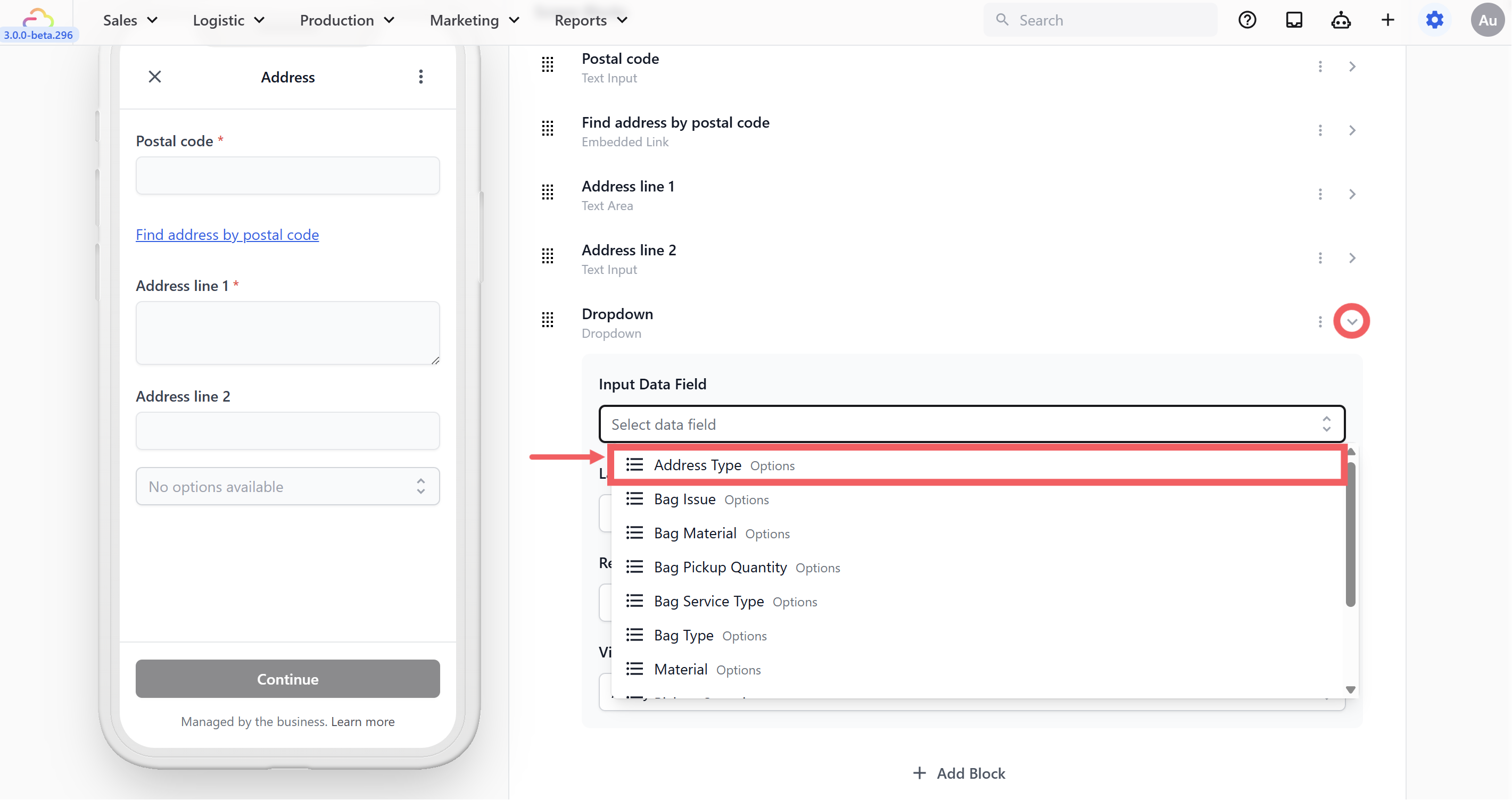Viewport: 1512px width, 800px height.
Task: Close the Address preview with X
Action: pos(154,77)
